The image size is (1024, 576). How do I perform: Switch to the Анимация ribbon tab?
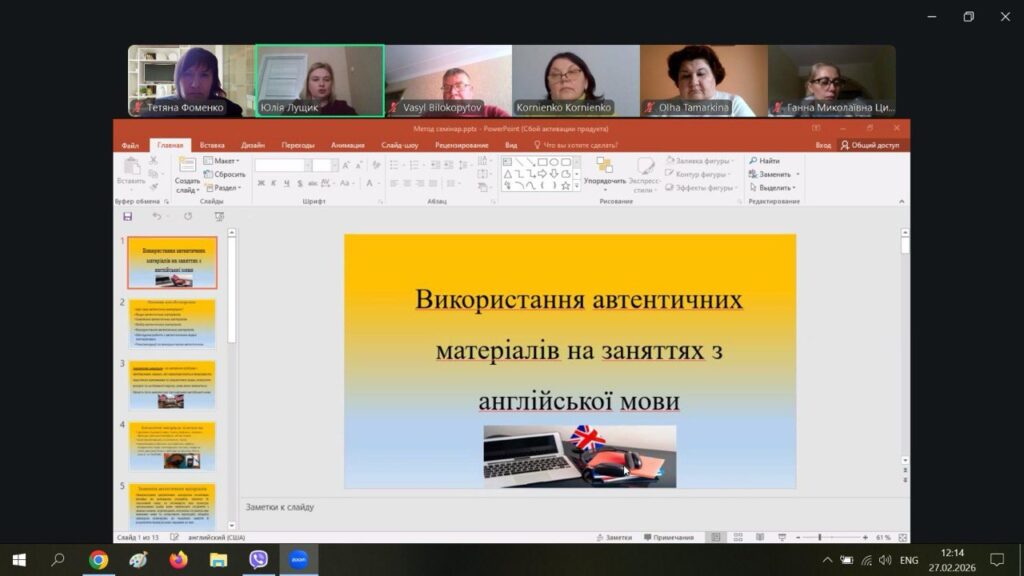(x=347, y=145)
